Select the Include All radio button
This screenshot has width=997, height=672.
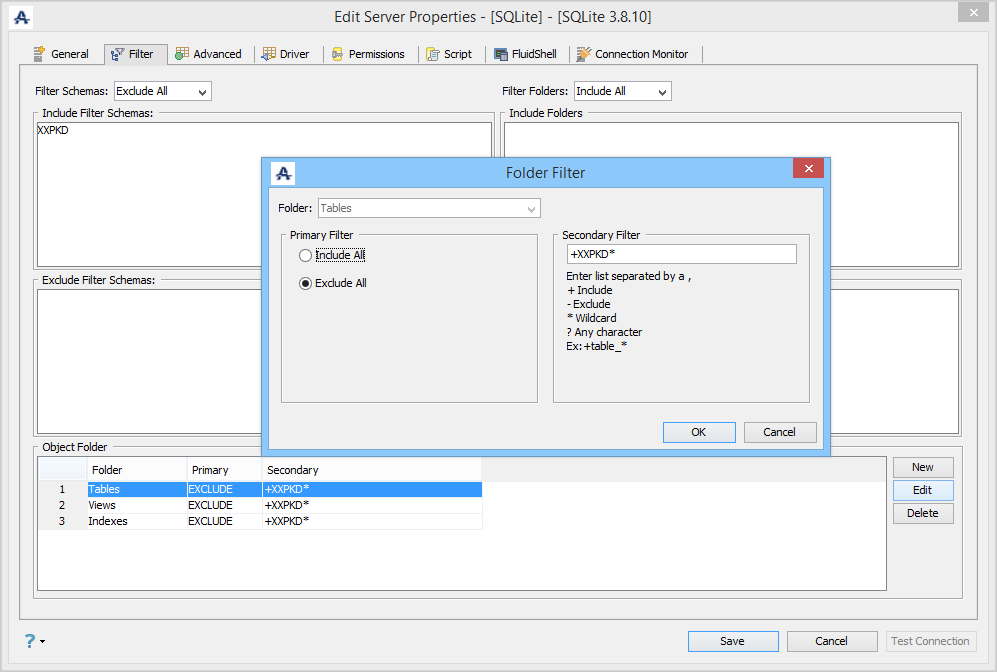click(x=305, y=255)
